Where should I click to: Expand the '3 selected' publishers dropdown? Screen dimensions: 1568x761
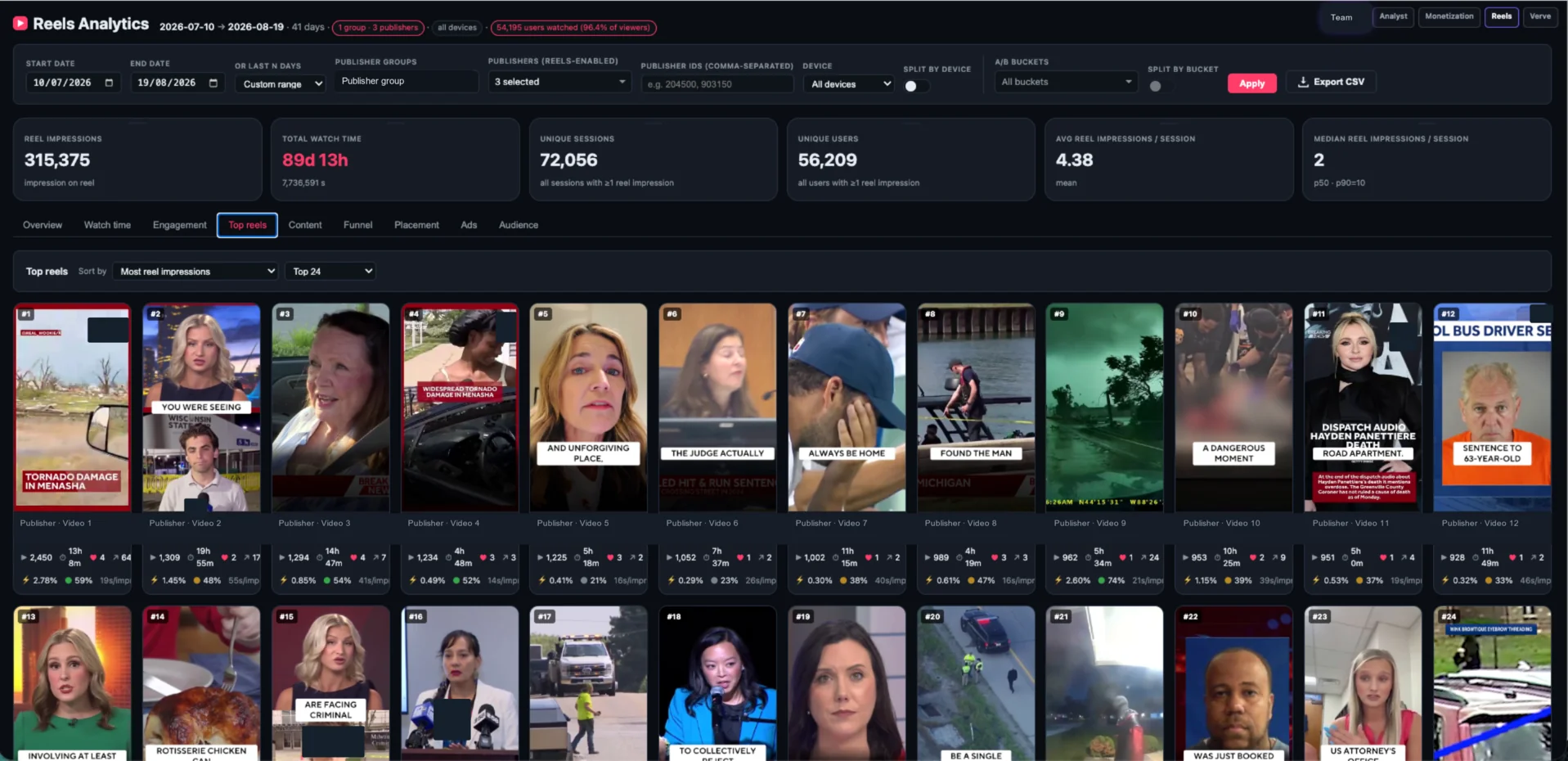[x=559, y=82]
